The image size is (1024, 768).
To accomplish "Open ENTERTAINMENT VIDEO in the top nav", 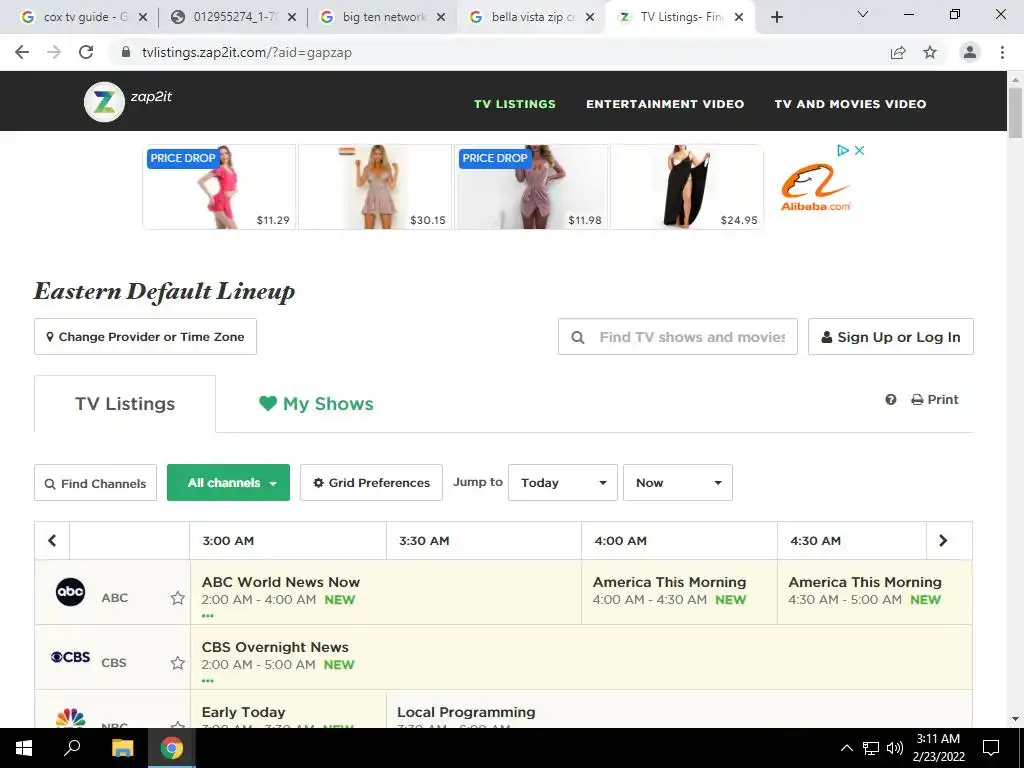I will (x=665, y=104).
